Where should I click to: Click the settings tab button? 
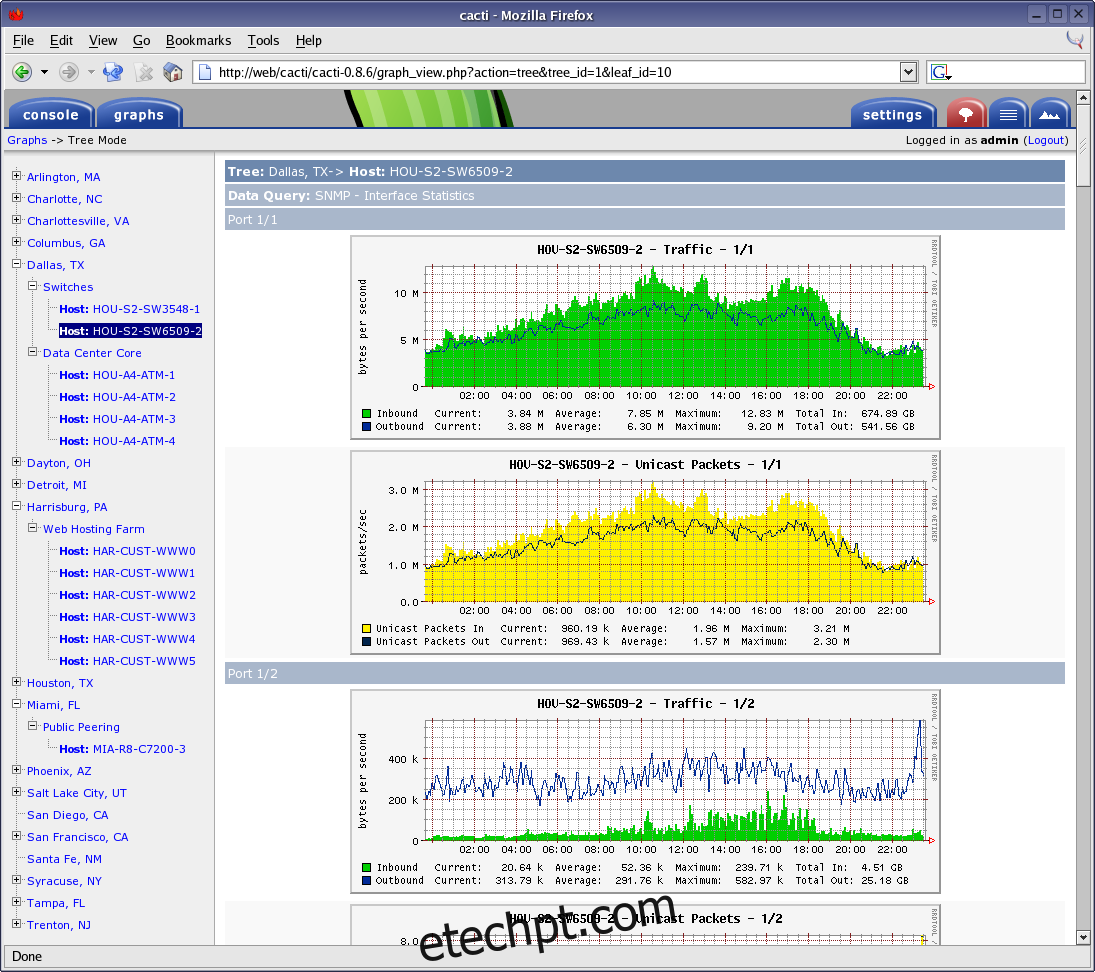(892, 115)
